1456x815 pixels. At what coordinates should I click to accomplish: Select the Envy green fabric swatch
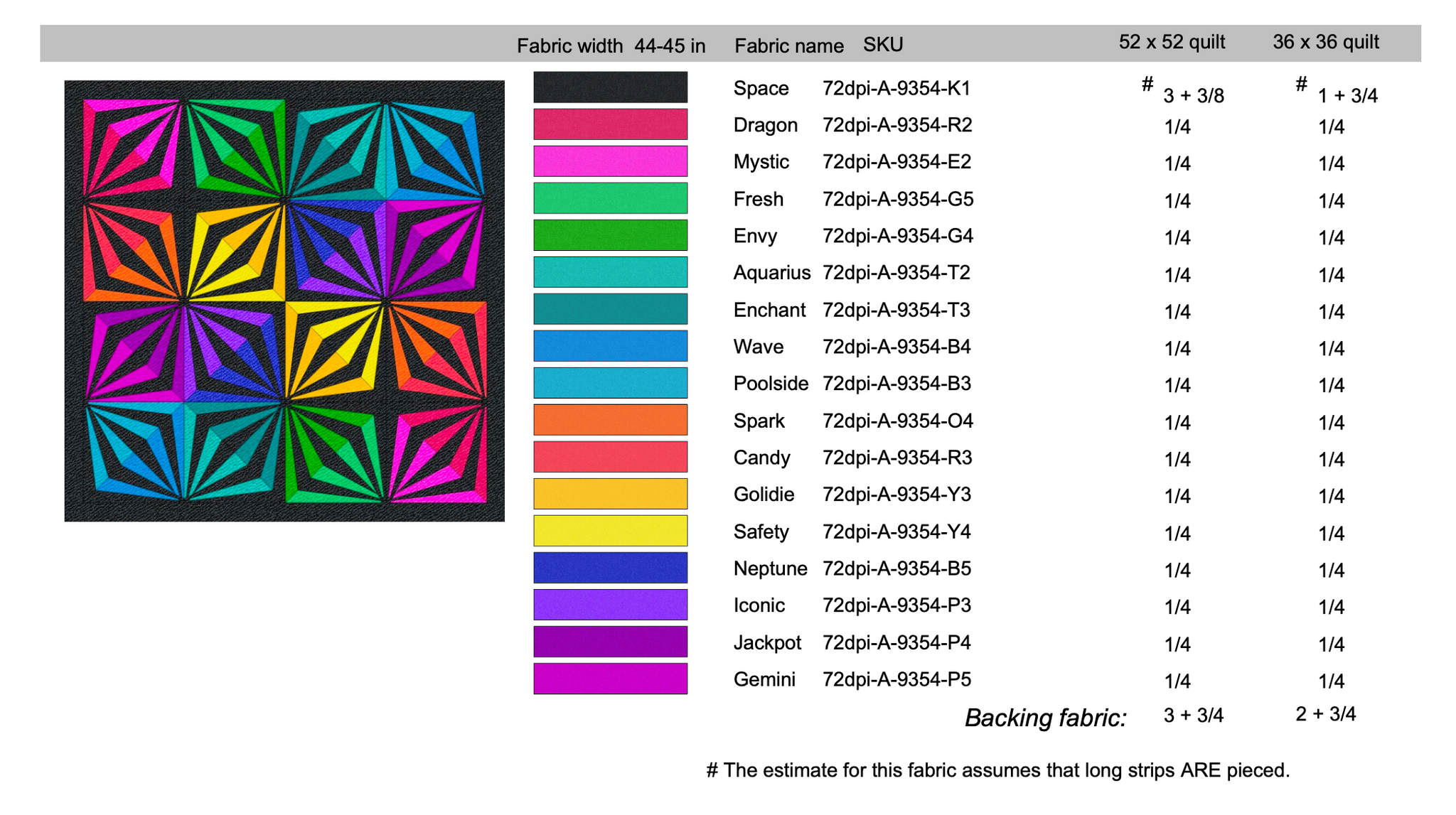pyautogui.click(x=610, y=235)
